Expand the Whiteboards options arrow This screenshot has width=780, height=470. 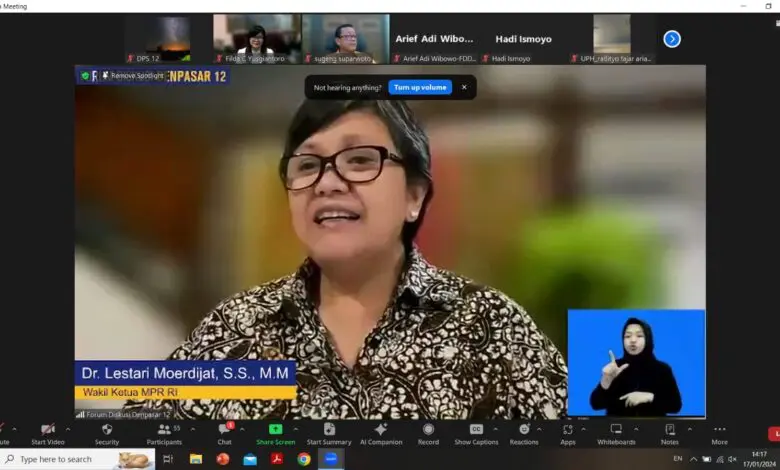pyautogui.click(x=636, y=429)
